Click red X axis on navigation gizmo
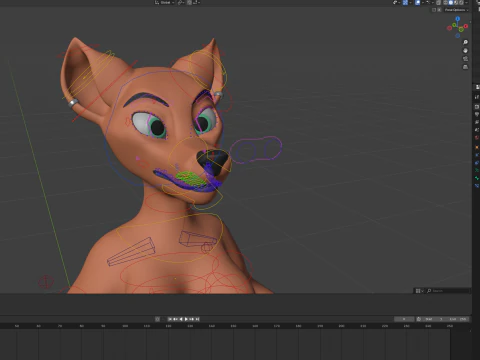Image resolution: width=480 pixels, height=360 pixels. (x=466, y=26)
